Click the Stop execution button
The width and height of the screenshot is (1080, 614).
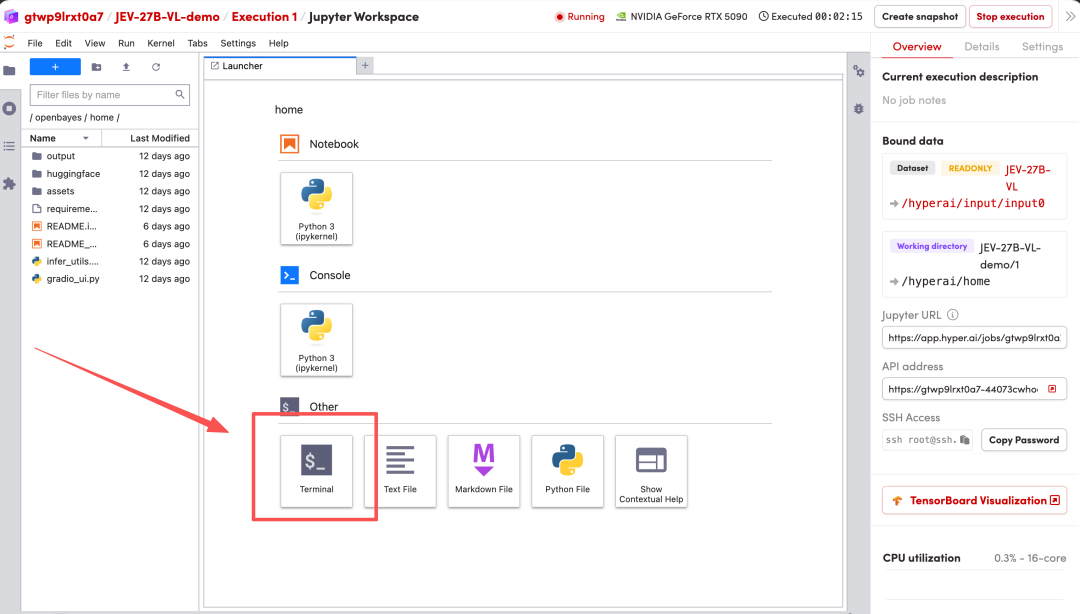click(x=1010, y=17)
